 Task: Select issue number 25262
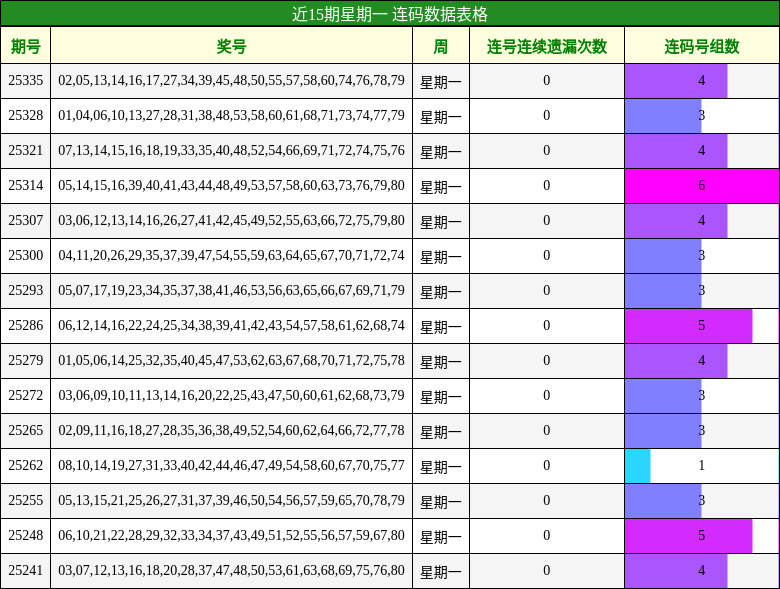coord(26,465)
